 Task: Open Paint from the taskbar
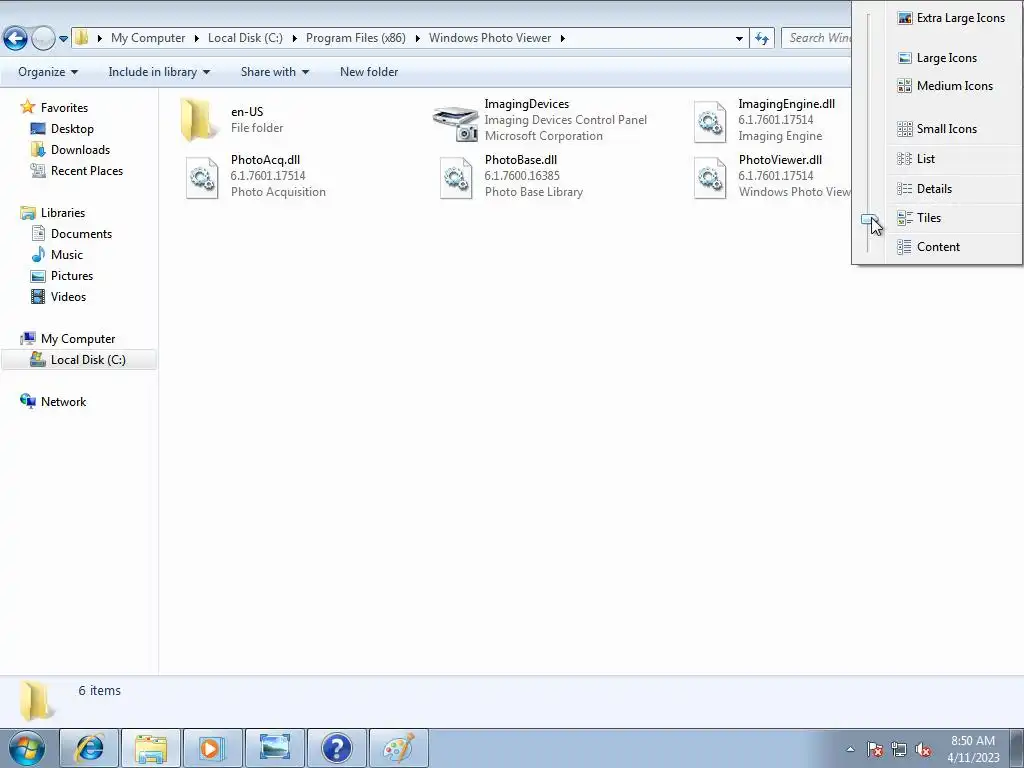click(x=399, y=748)
